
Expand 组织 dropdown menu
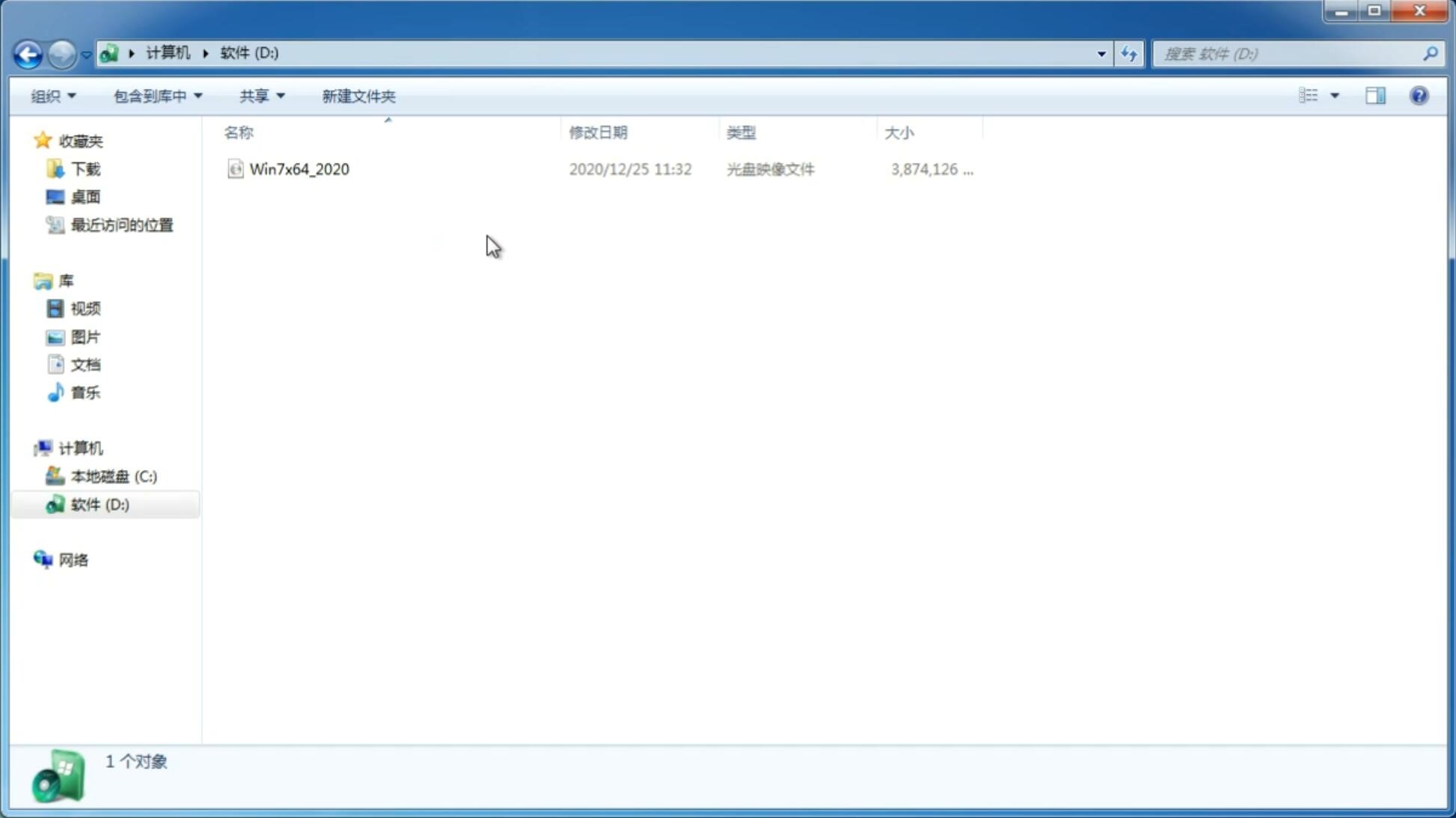point(52,95)
